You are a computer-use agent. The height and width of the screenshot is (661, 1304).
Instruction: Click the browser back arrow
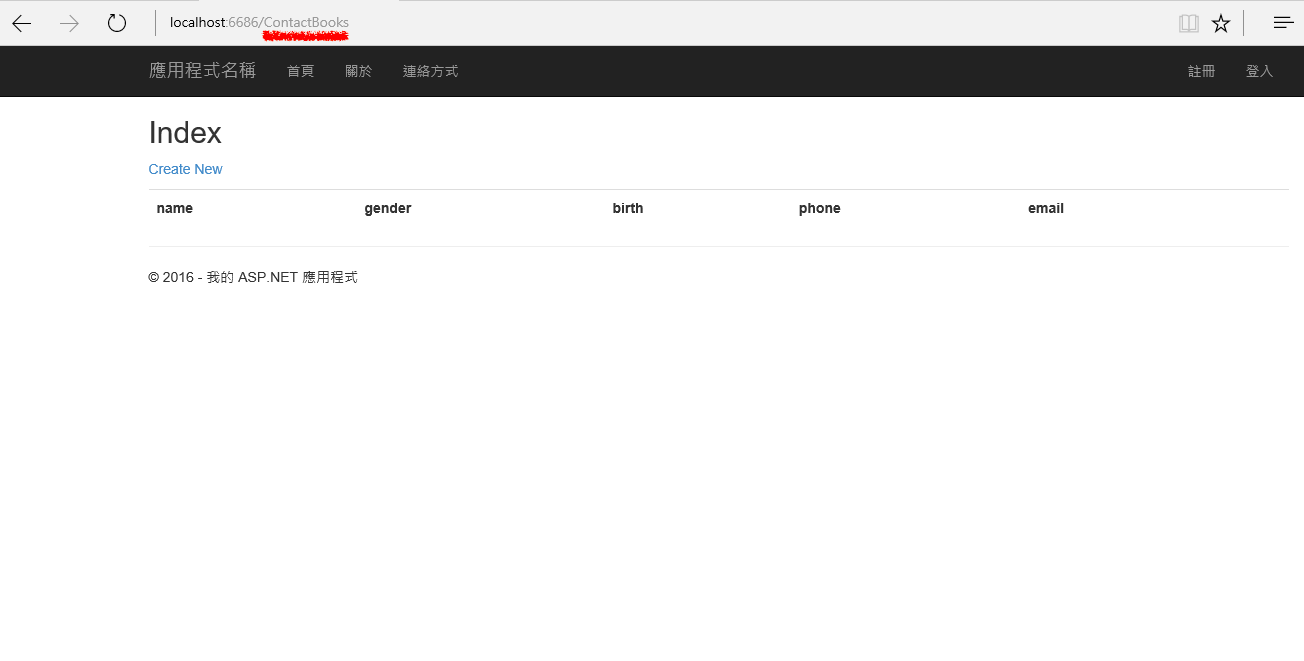click(22, 23)
